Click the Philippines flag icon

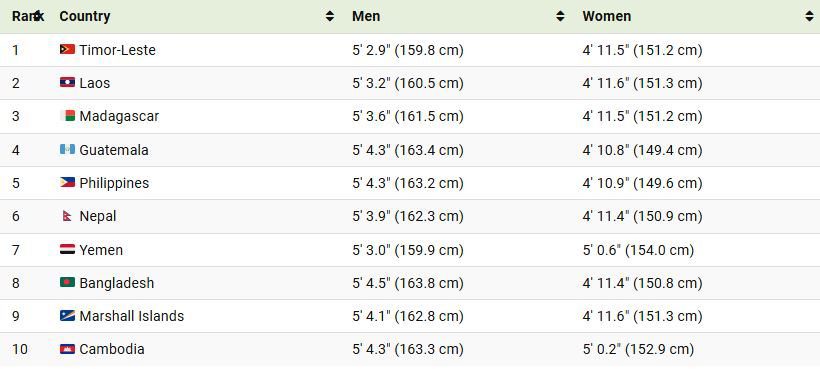(x=67, y=182)
